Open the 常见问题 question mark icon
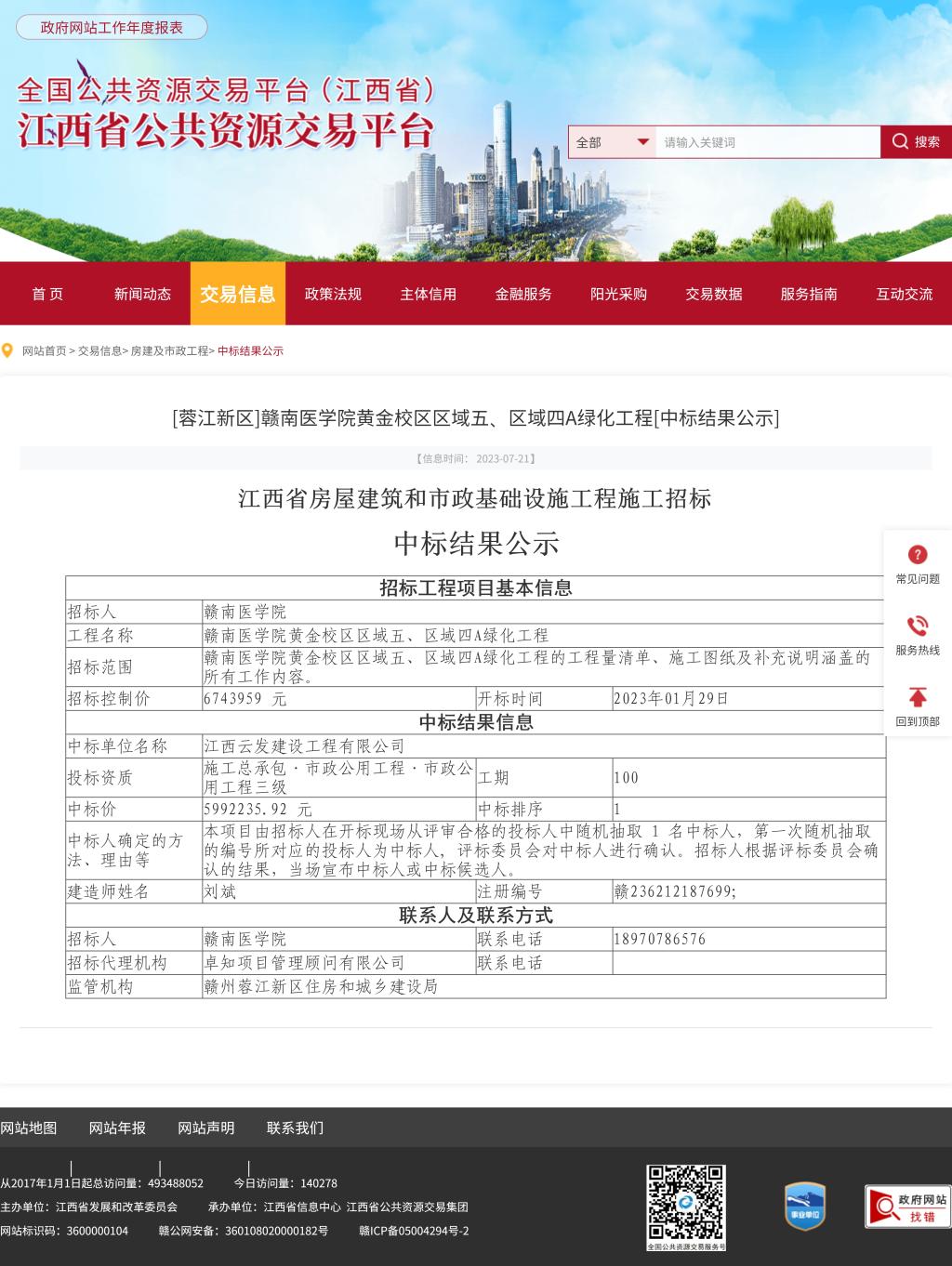The width and height of the screenshot is (952, 1266). pos(918,555)
